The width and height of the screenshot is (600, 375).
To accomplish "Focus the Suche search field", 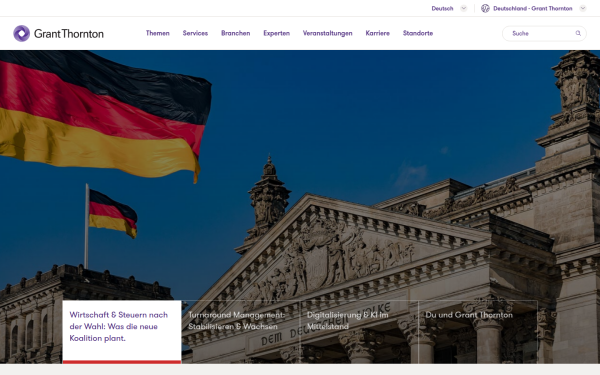I will (544, 34).
